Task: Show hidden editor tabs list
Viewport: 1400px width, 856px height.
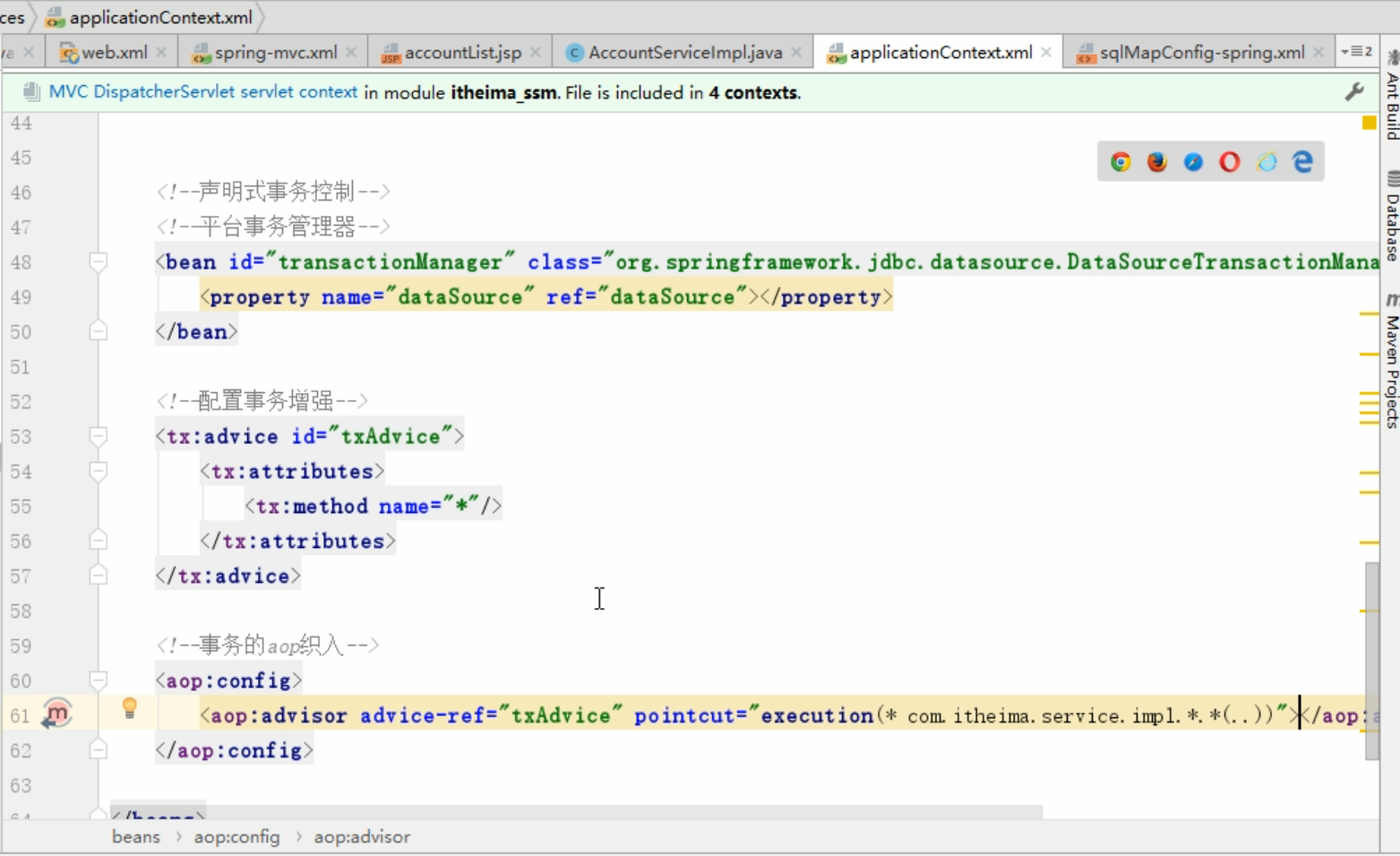Action: coord(1356,52)
